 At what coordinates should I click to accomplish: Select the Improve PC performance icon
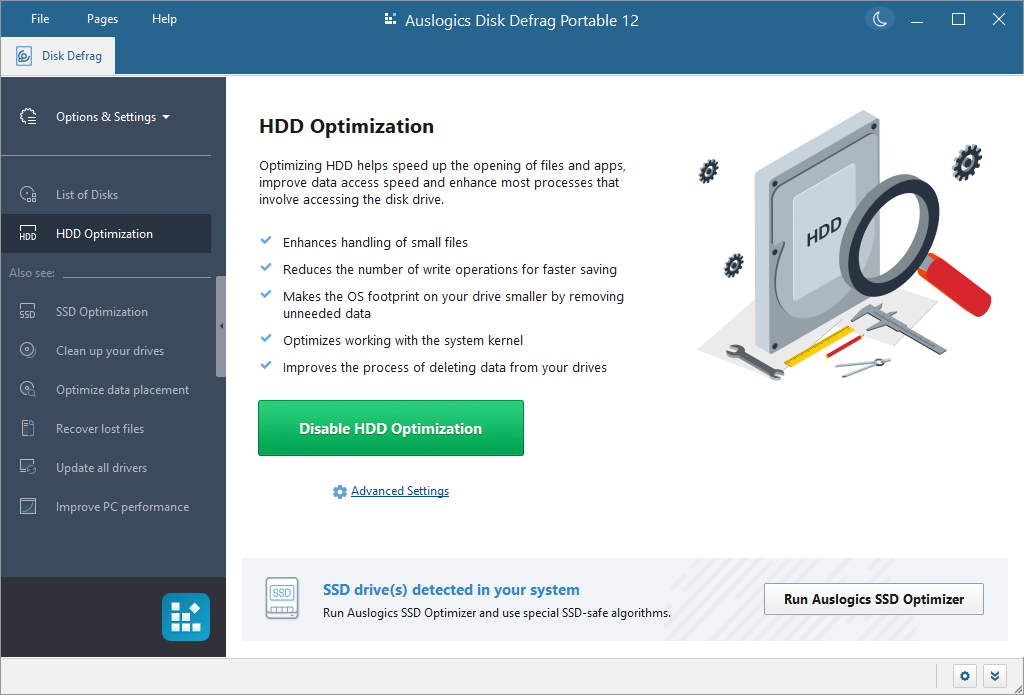point(29,506)
